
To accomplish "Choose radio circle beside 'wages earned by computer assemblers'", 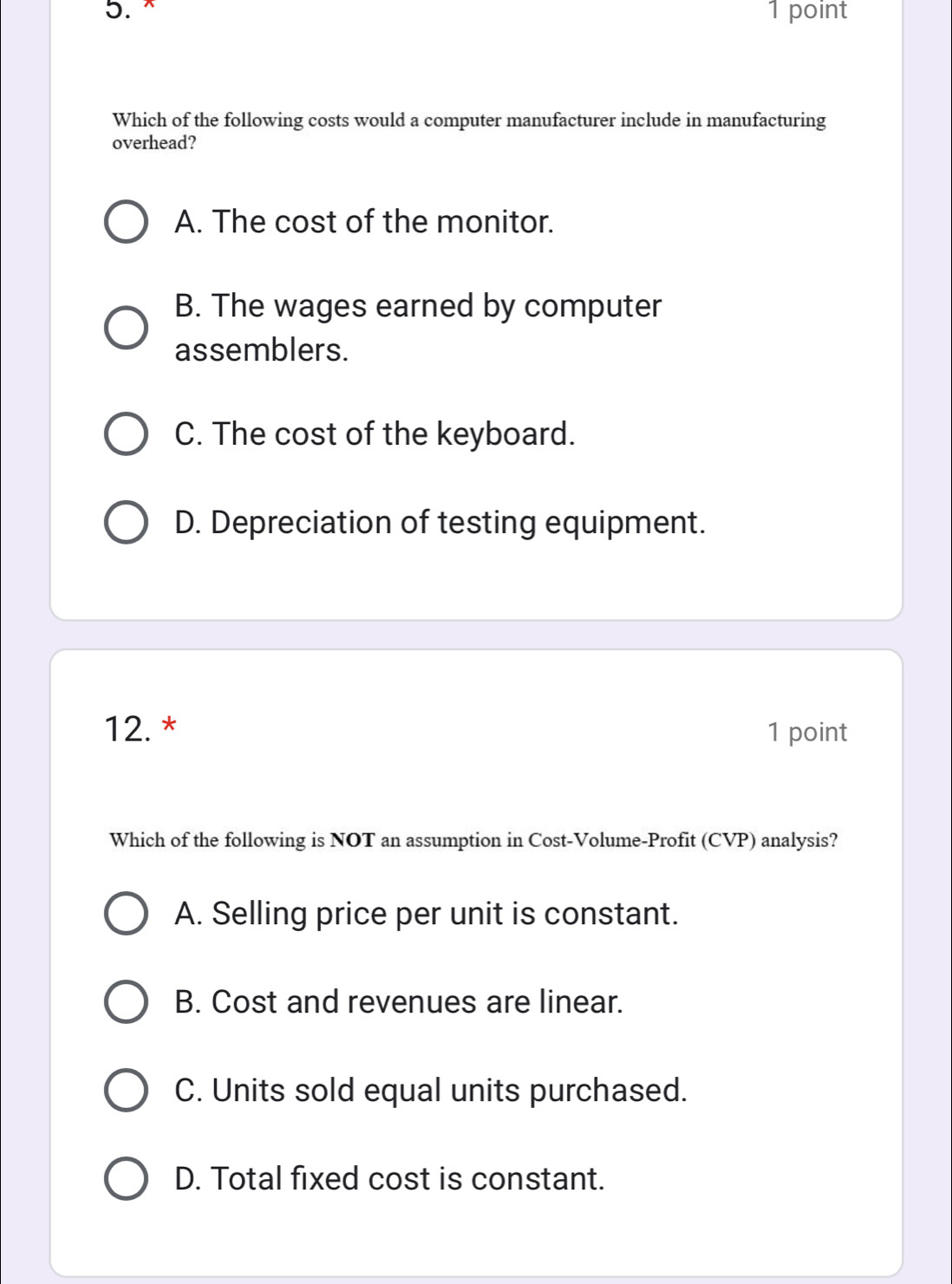I will tap(126, 328).
